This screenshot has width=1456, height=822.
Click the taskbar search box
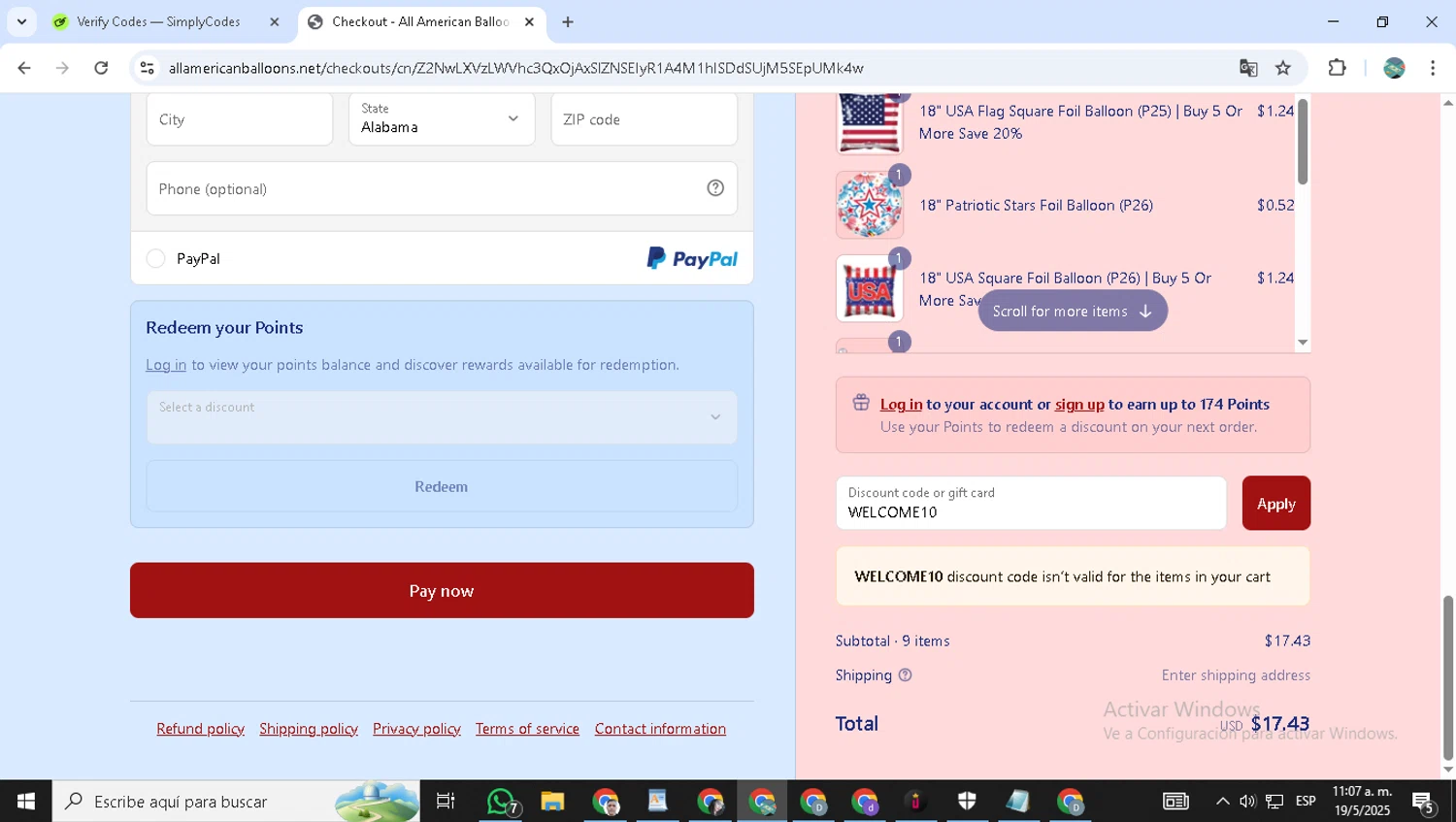point(236,802)
